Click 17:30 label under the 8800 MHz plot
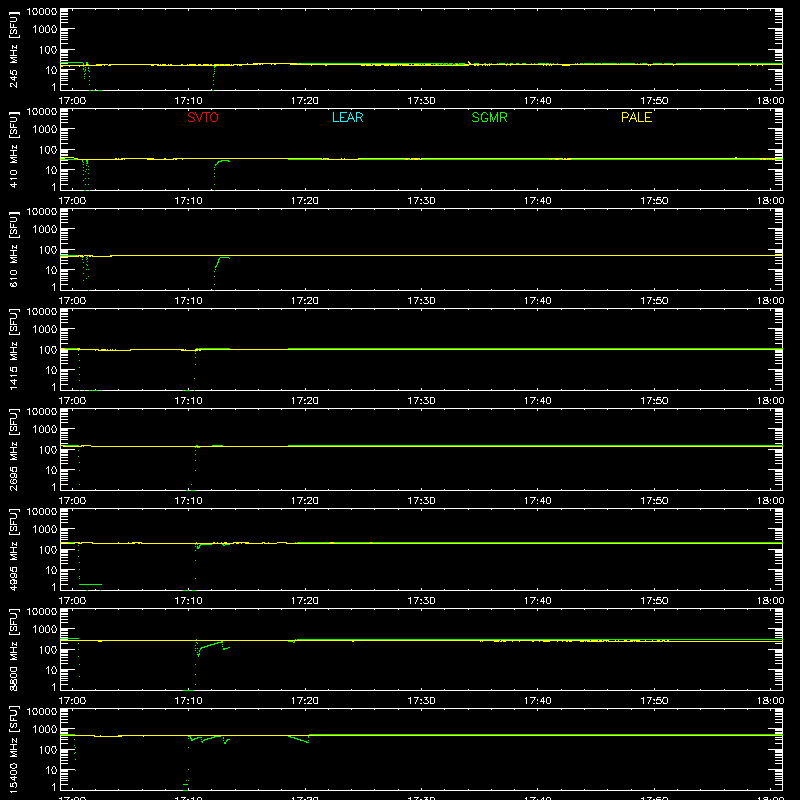Image resolution: width=800 pixels, height=800 pixels. (421, 701)
